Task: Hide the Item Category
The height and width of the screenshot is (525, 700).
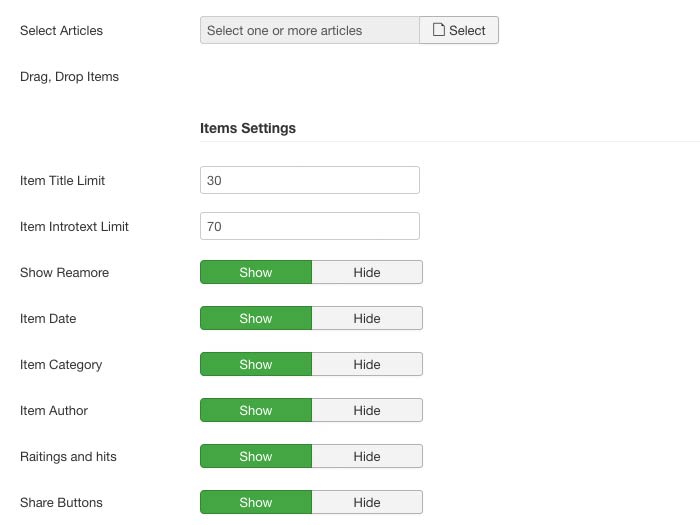Action: (x=367, y=364)
